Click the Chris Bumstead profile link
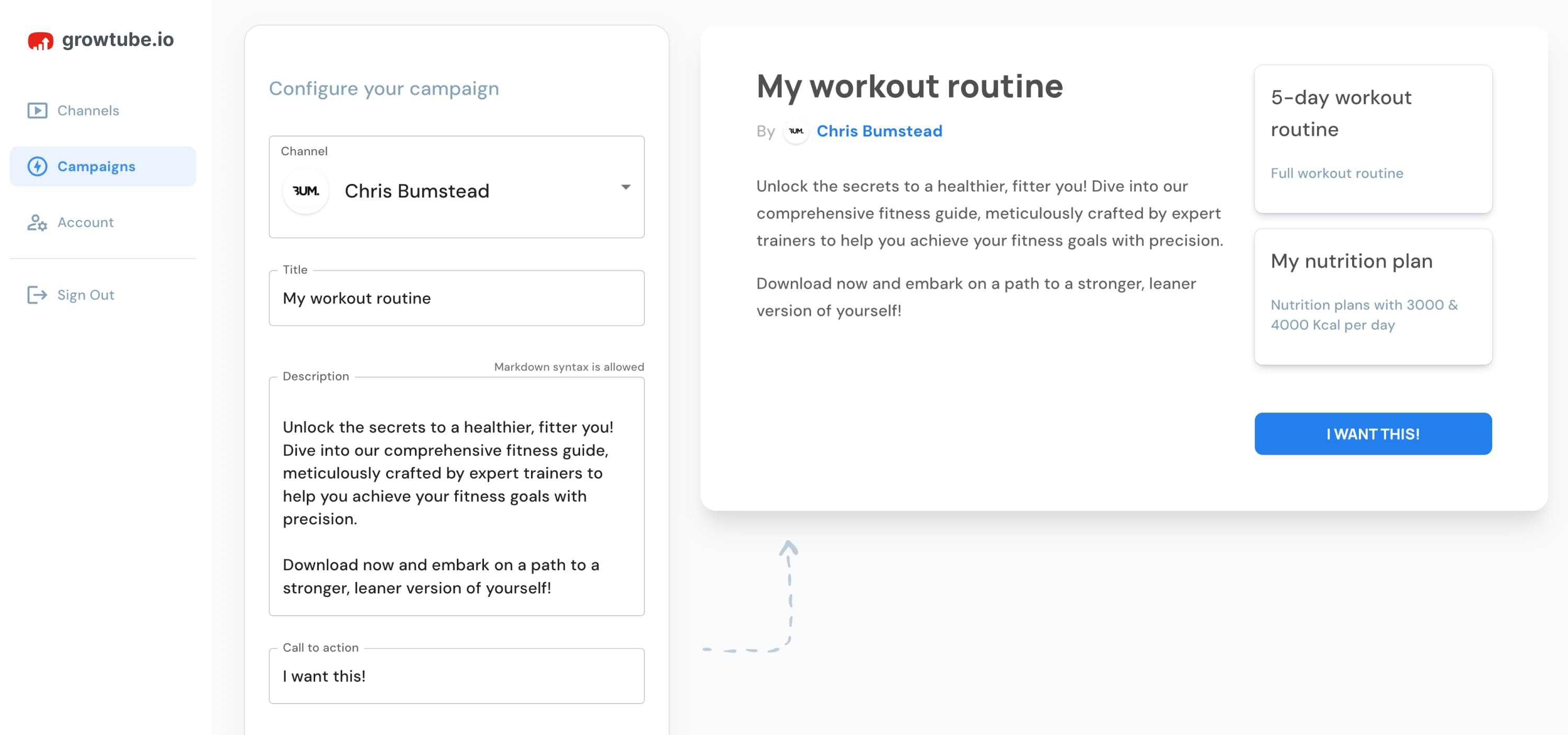Viewport: 1568px width, 735px height. point(879,130)
